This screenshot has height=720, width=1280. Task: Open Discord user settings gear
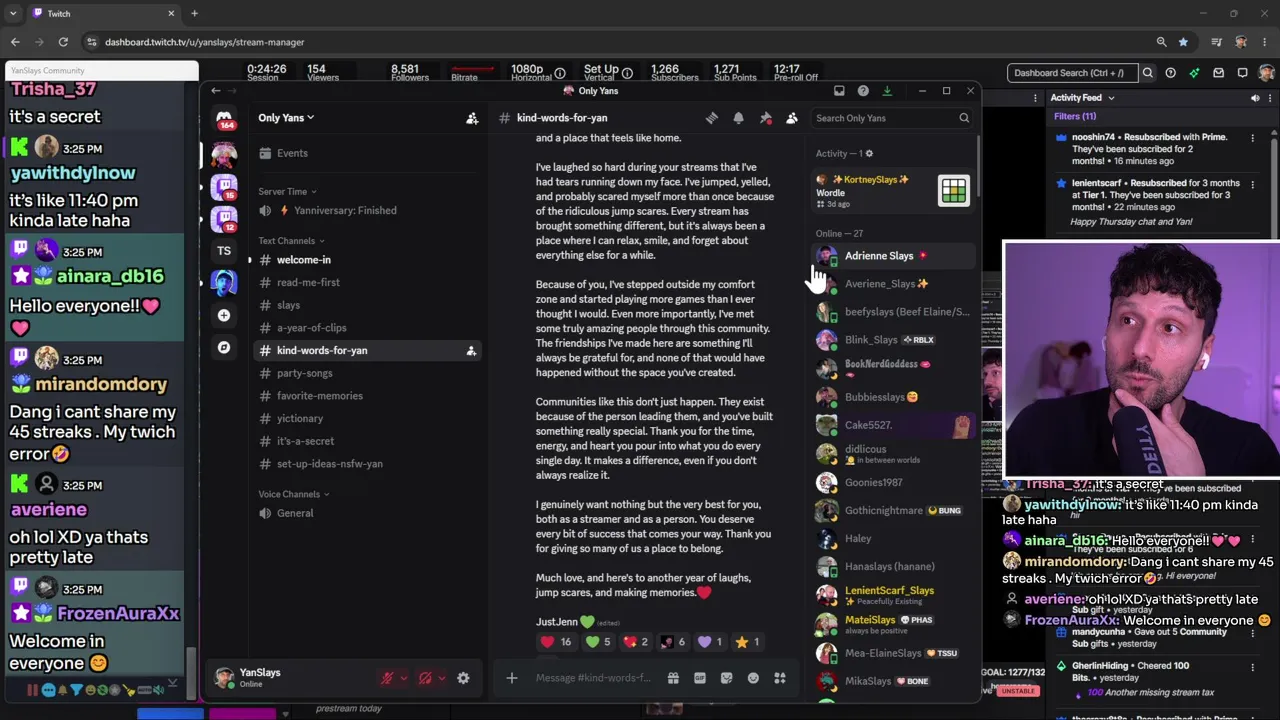[463, 678]
